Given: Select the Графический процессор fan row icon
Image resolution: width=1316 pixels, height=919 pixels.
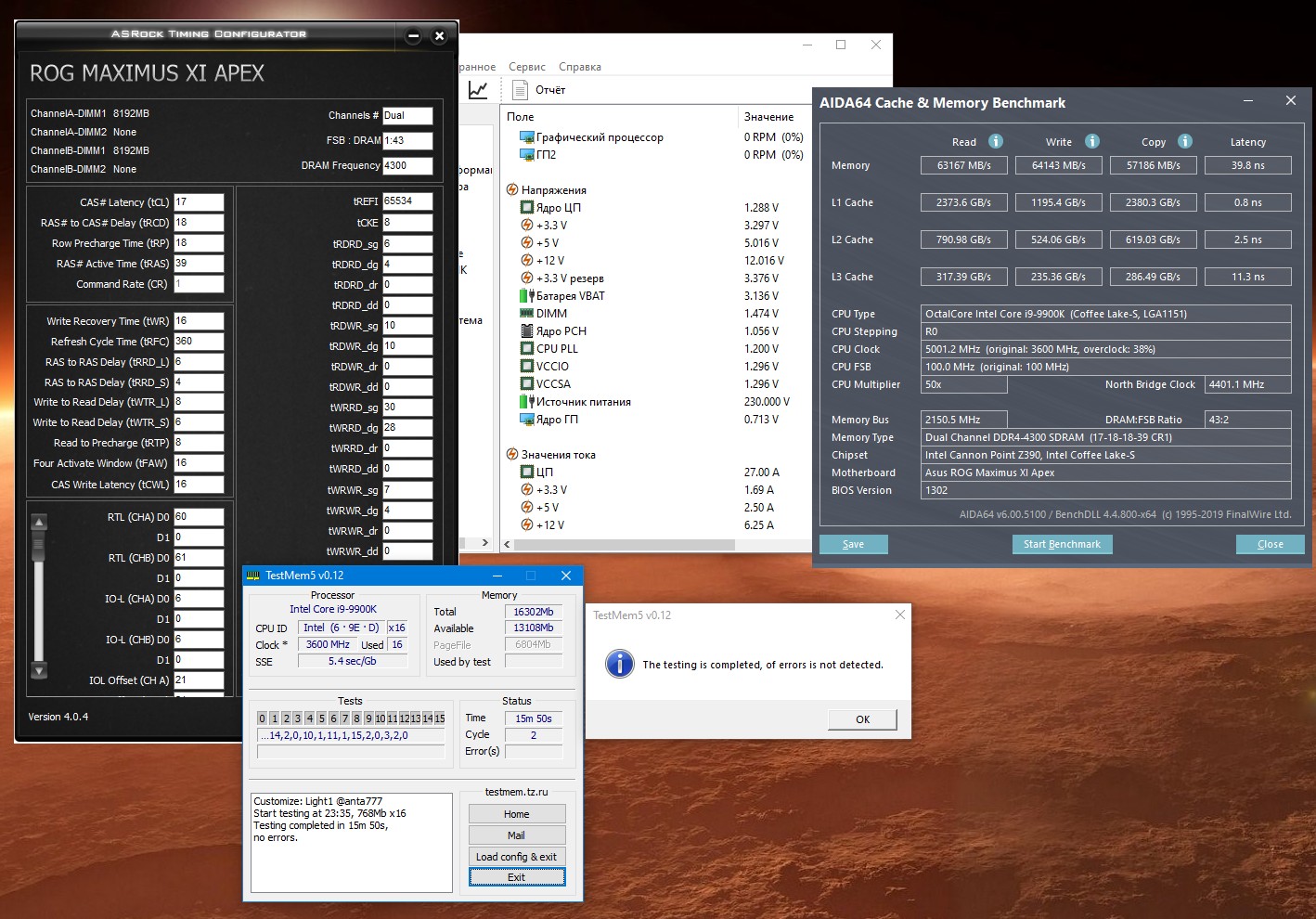Looking at the screenshot, I should pyautogui.click(x=527, y=137).
